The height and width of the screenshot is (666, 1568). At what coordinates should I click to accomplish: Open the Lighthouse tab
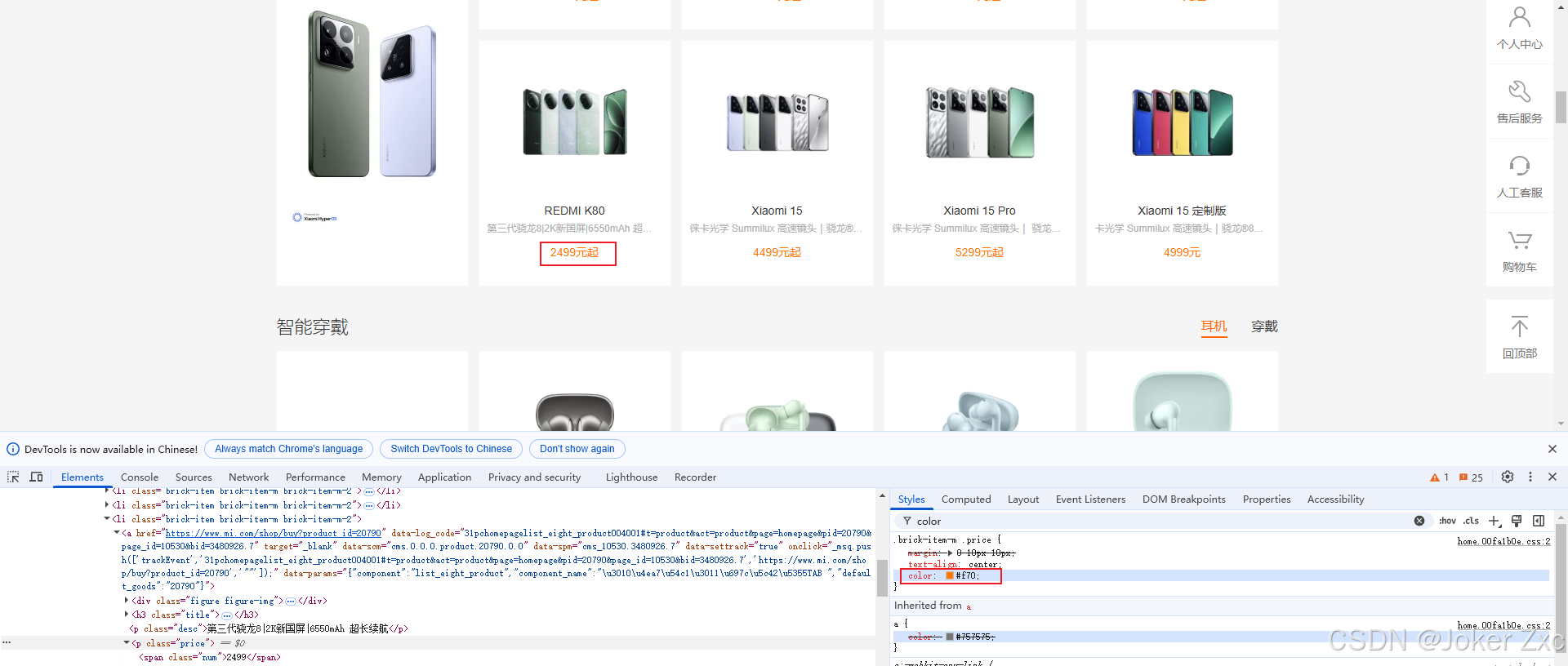point(631,477)
